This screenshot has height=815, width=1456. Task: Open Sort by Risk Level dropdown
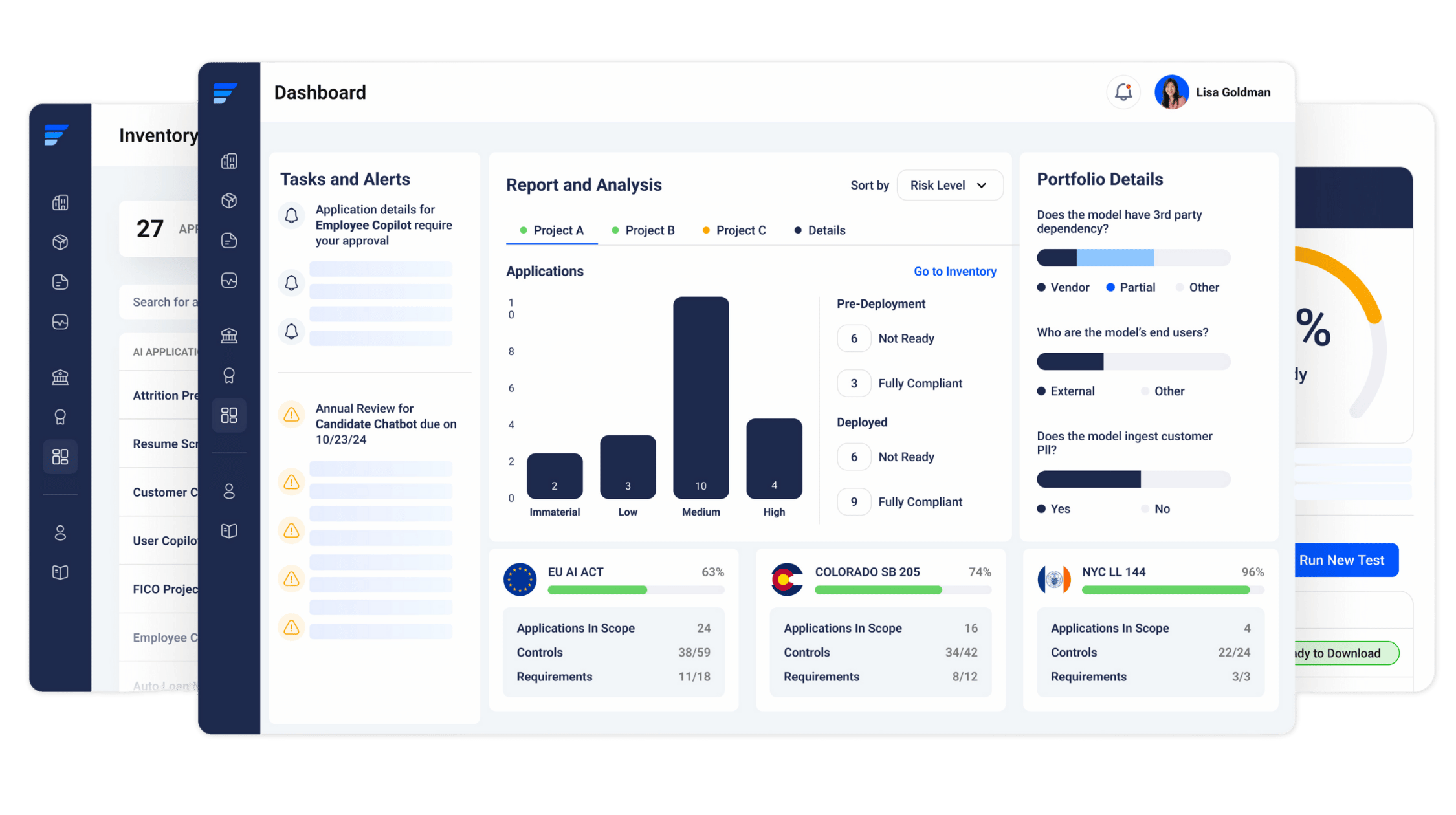pyautogui.click(x=944, y=184)
